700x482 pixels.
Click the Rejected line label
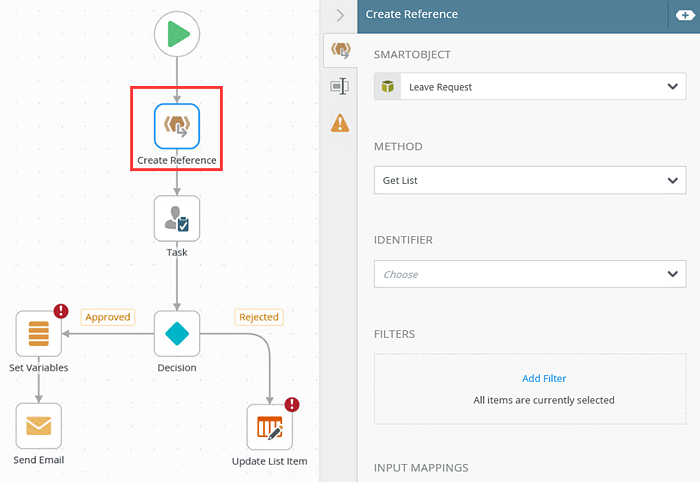click(x=259, y=317)
